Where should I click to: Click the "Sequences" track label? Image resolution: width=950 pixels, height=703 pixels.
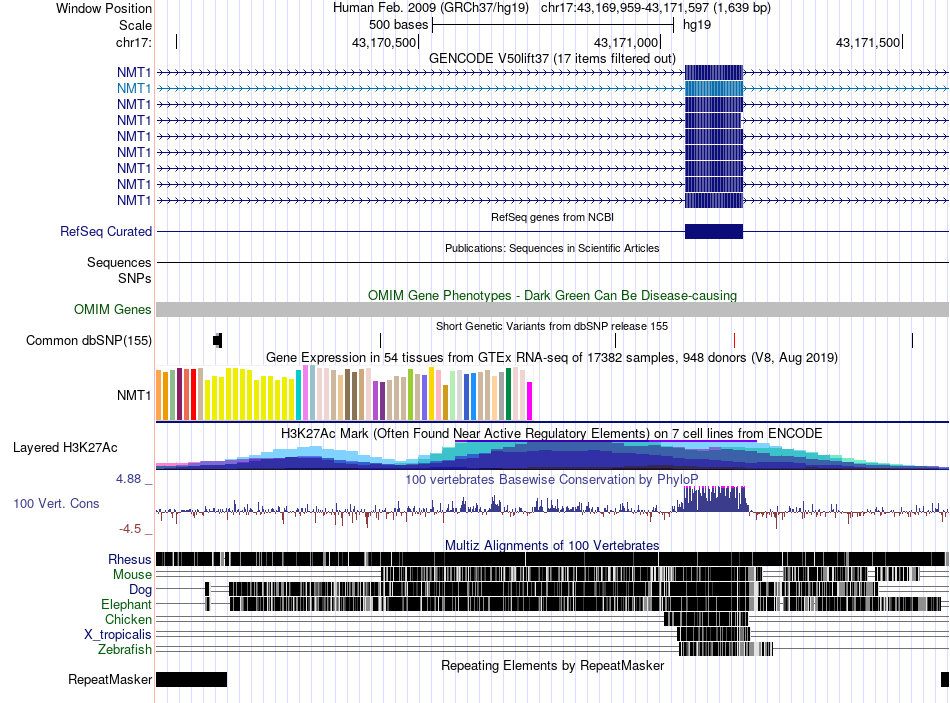coord(119,262)
